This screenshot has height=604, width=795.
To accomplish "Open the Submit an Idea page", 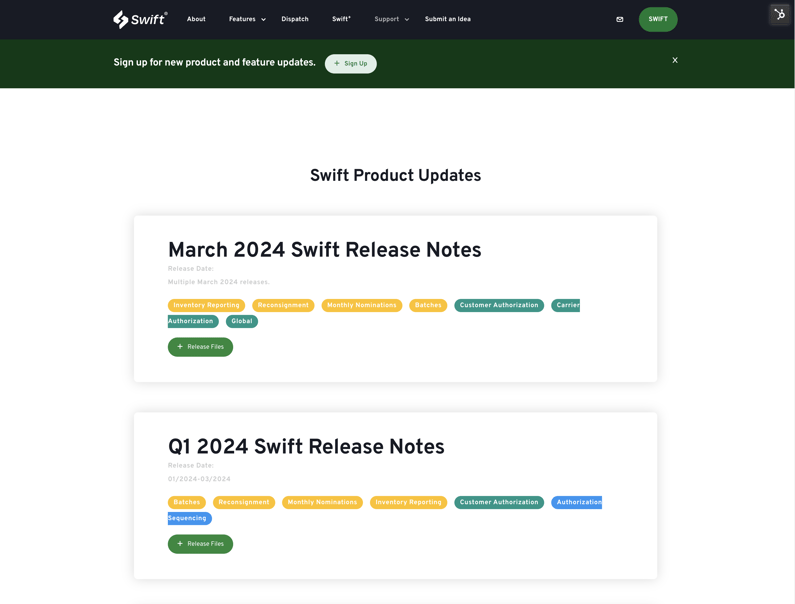I will pos(447,19).
